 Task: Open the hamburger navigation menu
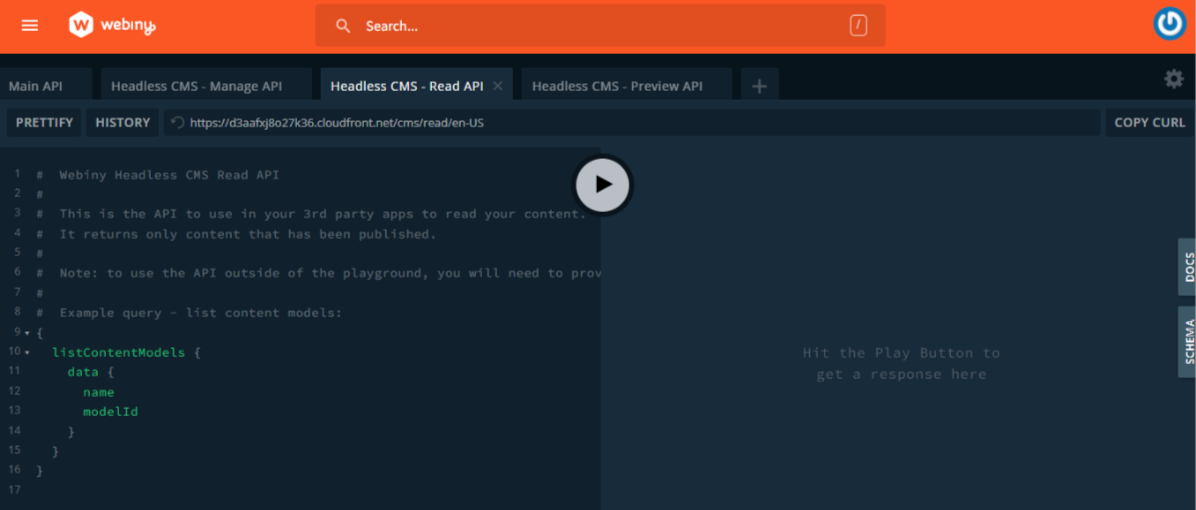30,25
